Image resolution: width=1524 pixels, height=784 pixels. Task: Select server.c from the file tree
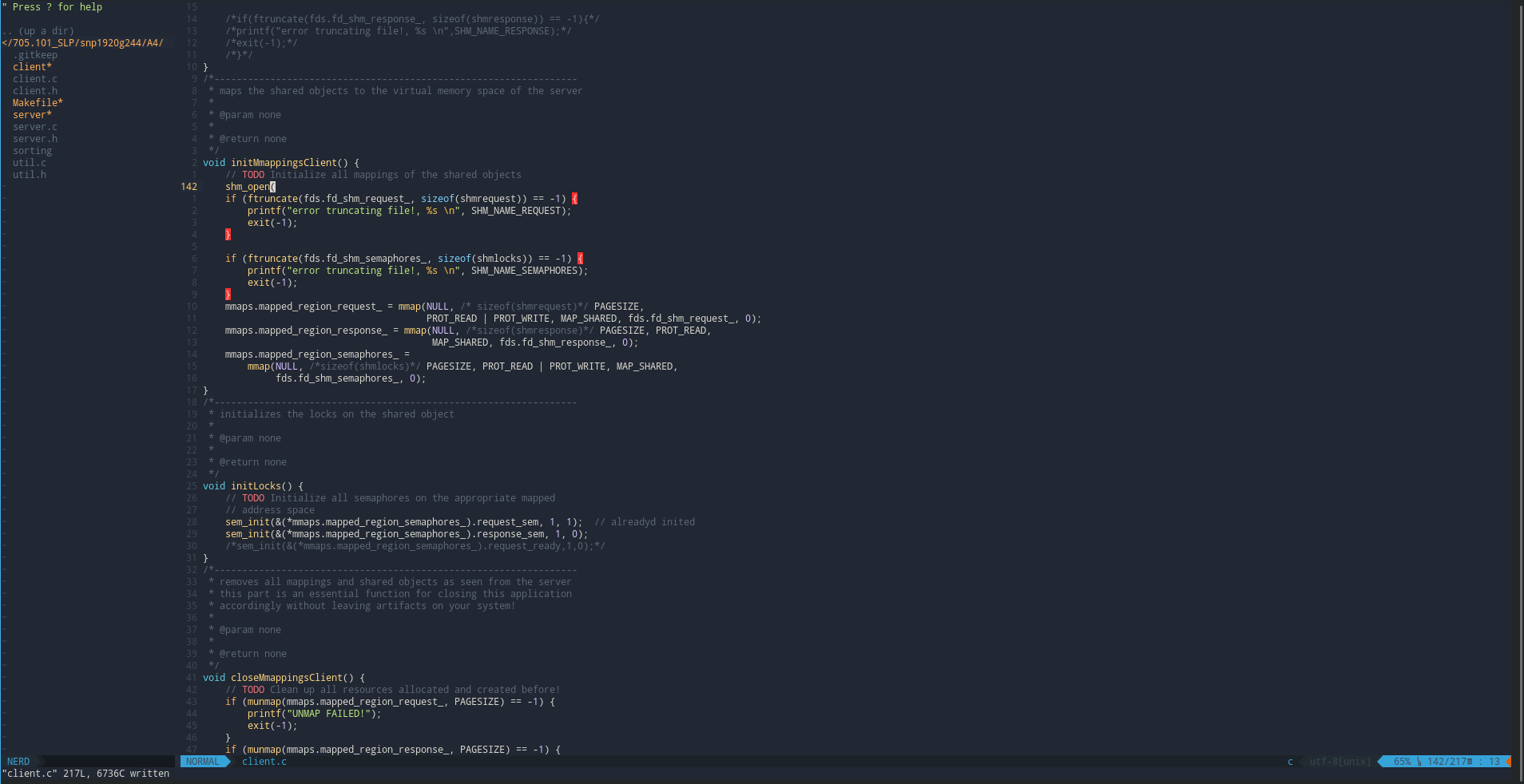click(x=34, y=126)
